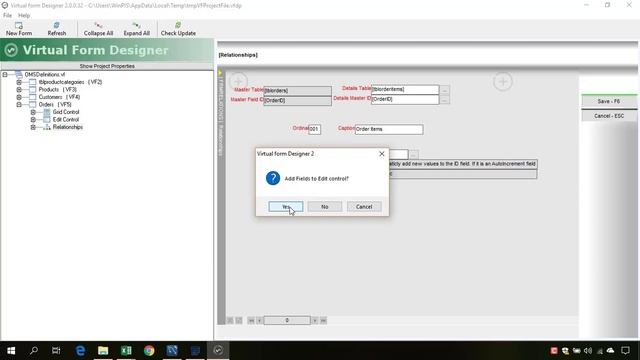Click the right circular plus add icon
This screenshot has height=360, width=640.
pos(502,82)
